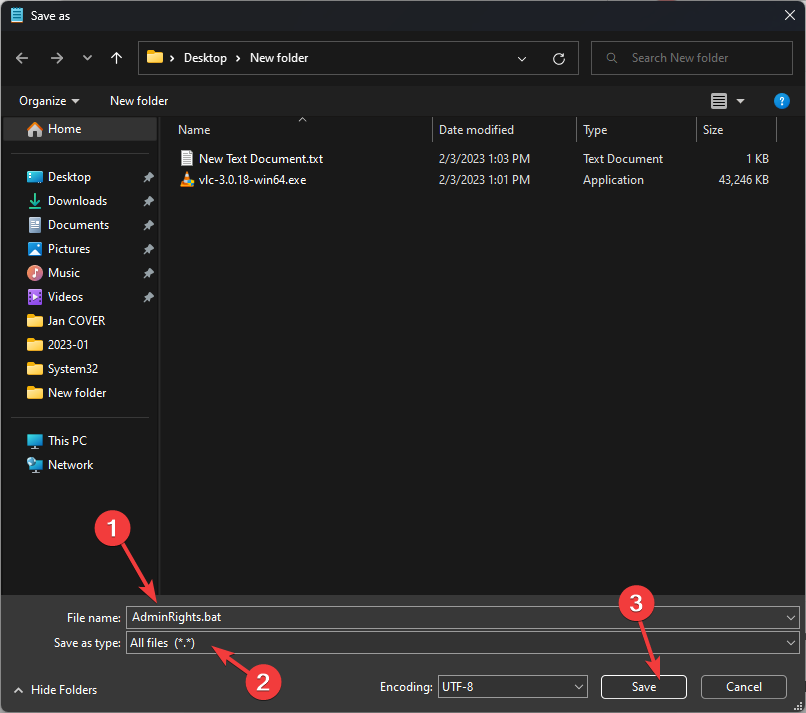Click the pin icon beside Downloads

click(149, 201)
